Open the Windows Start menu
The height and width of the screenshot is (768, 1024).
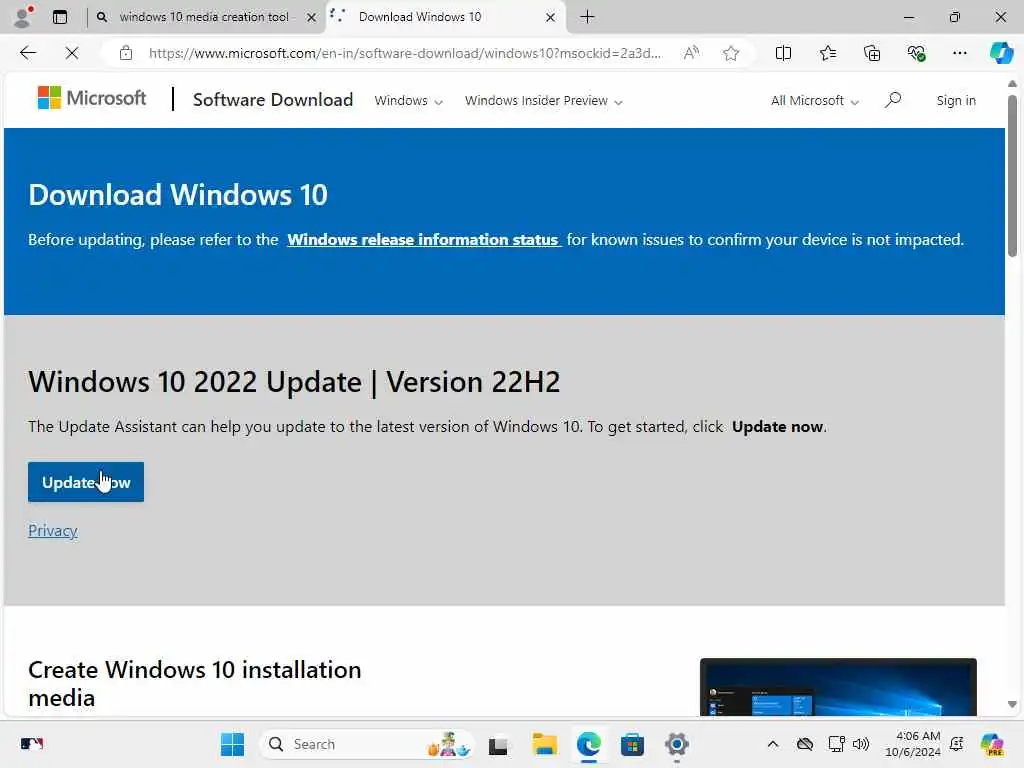click(x=232, y=744)
